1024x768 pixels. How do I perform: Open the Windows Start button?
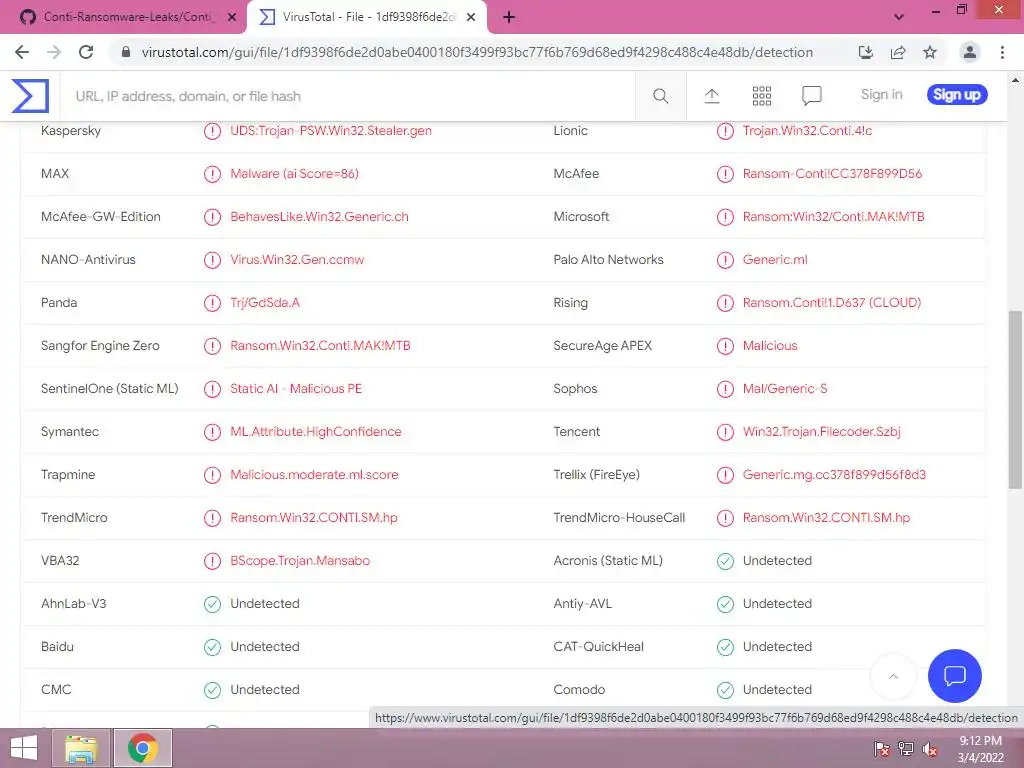[x=24, y=748]
